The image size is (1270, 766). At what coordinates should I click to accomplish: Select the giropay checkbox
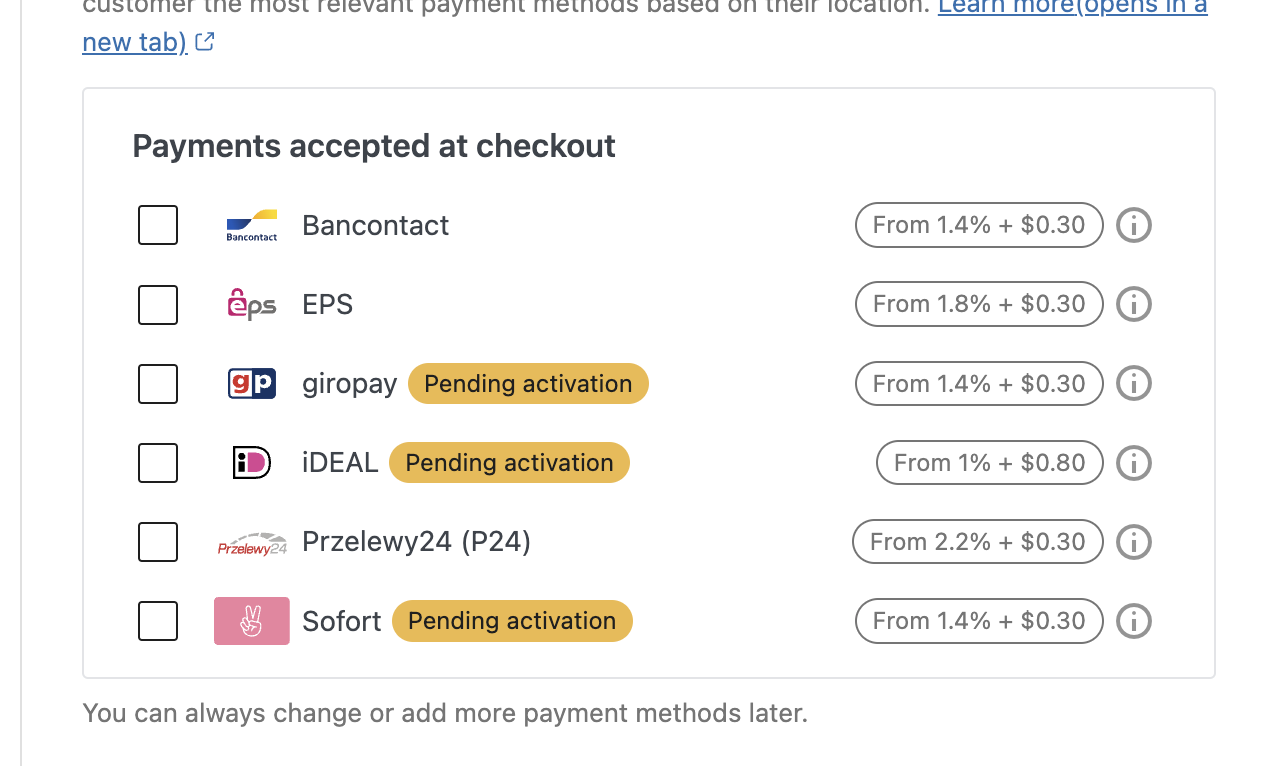coord(157,383)
